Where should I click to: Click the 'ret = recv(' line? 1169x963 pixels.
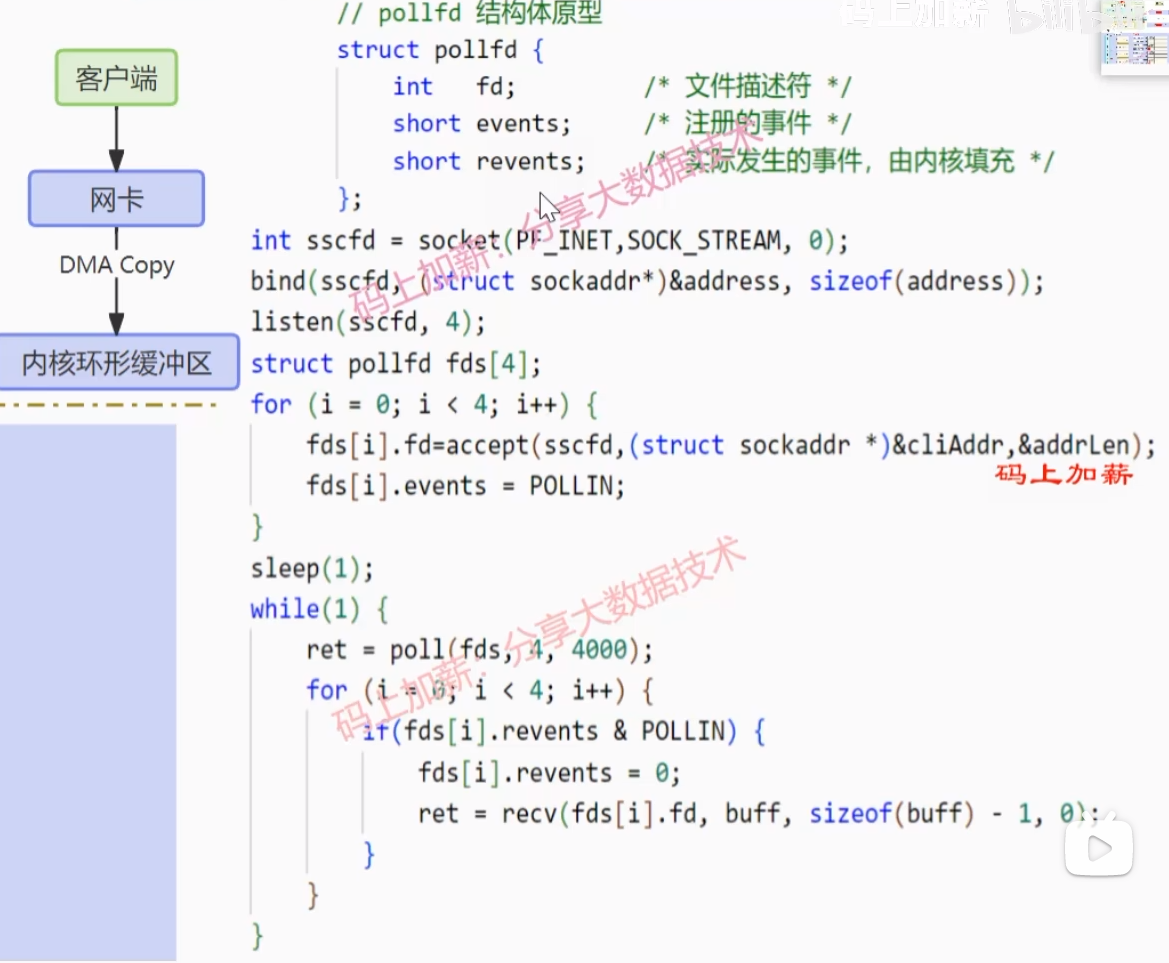pyautogui.click(x=758, y=813)
